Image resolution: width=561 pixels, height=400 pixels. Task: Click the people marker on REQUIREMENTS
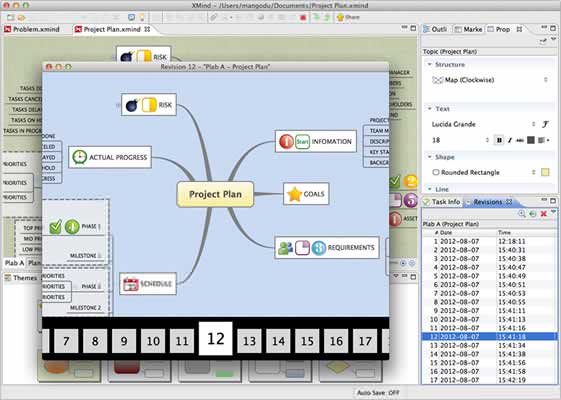click(x=286, y=248)
